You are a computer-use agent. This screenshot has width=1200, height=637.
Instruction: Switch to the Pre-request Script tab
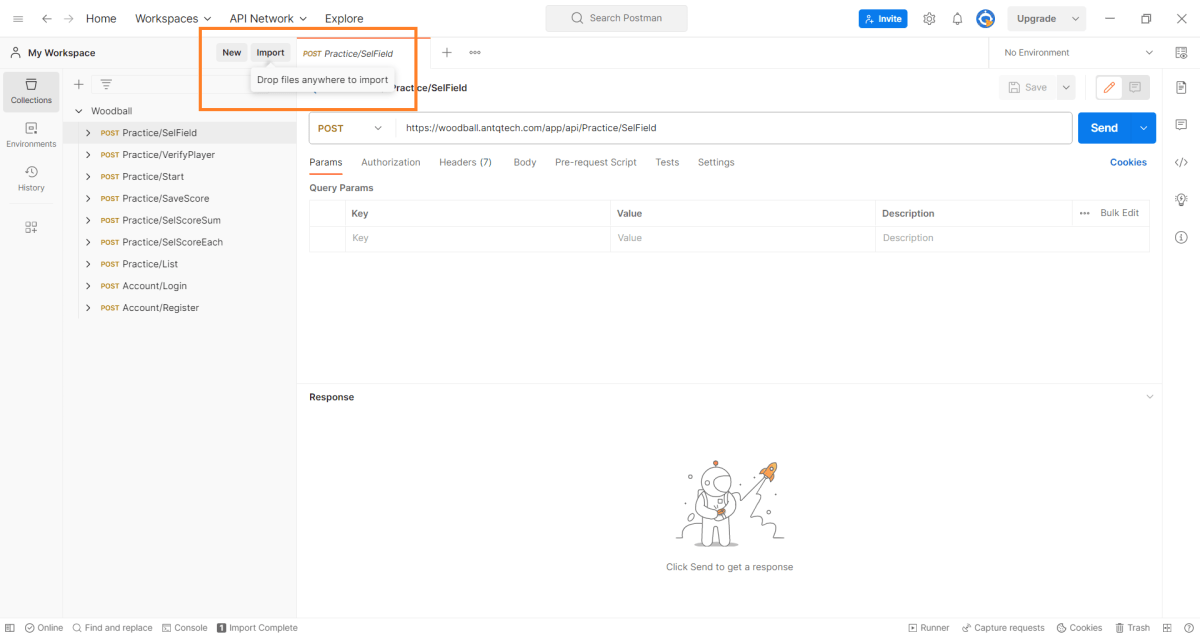(596, 162)
